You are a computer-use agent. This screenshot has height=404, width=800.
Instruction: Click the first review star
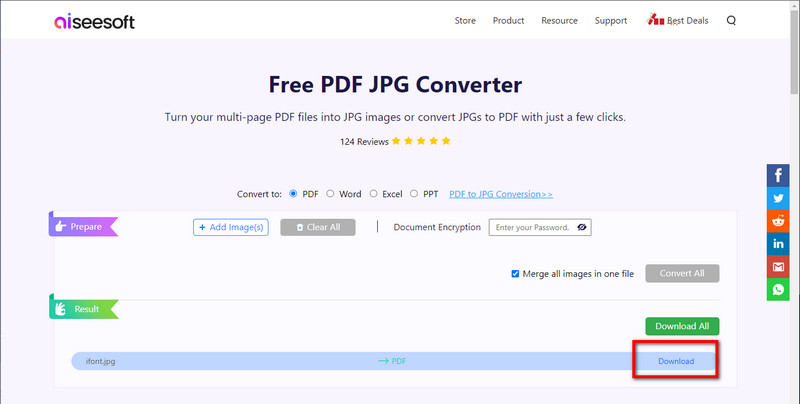(x=396, y=141)
